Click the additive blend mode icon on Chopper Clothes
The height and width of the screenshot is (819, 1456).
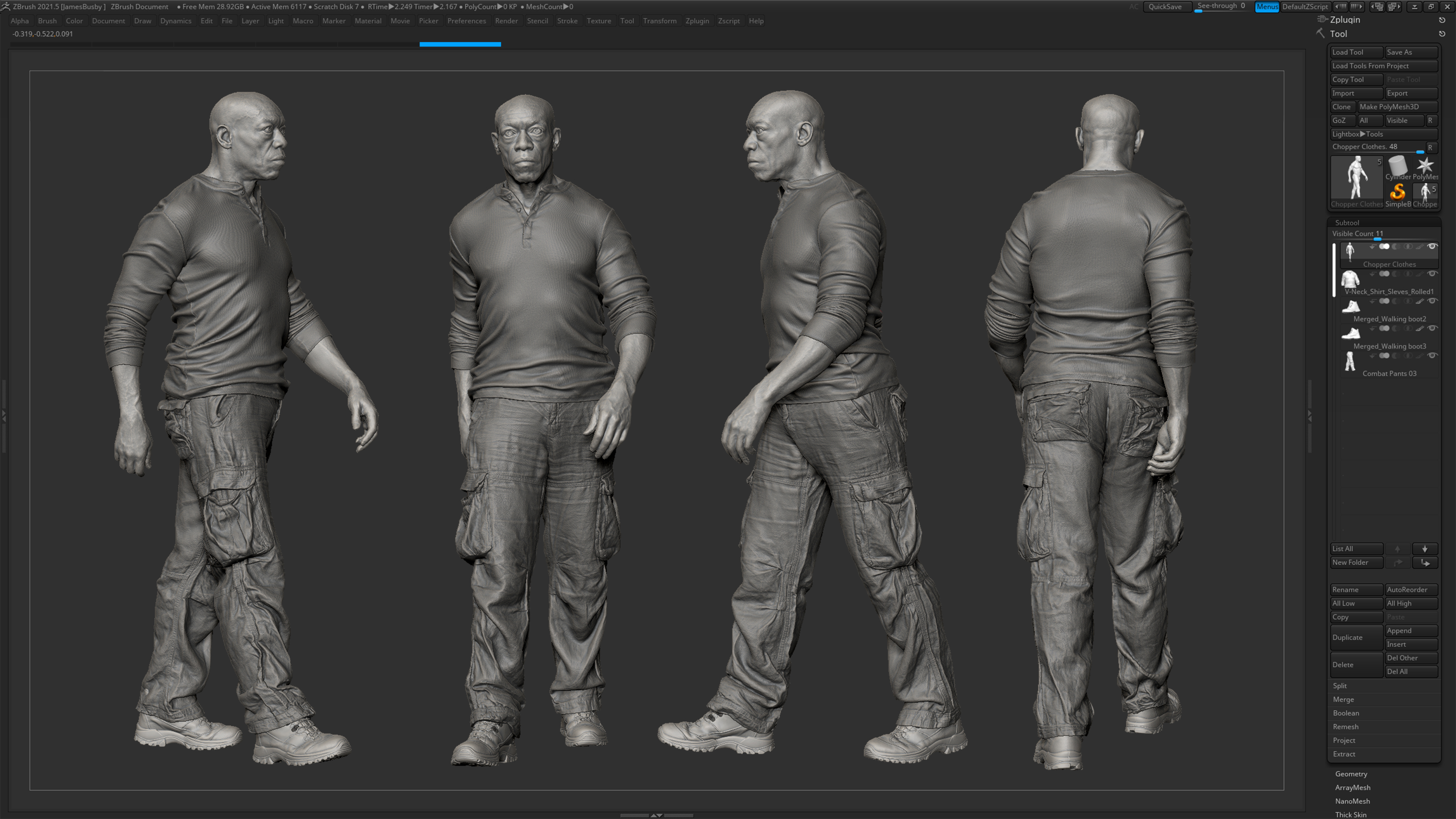pyautogui.click(x=1384, y=247)
